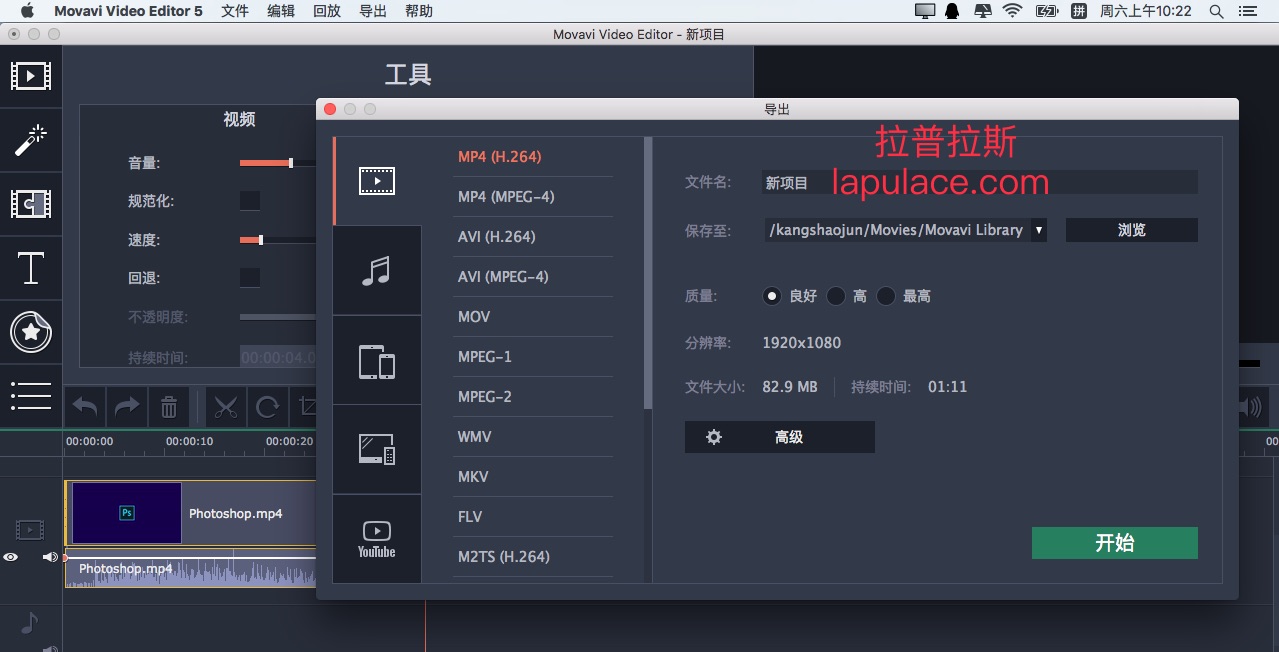This screenshot has height=652, width=1279.
Task: Select the Photoshop.mp4 video clip thumbnail
Action: point(127,513)
